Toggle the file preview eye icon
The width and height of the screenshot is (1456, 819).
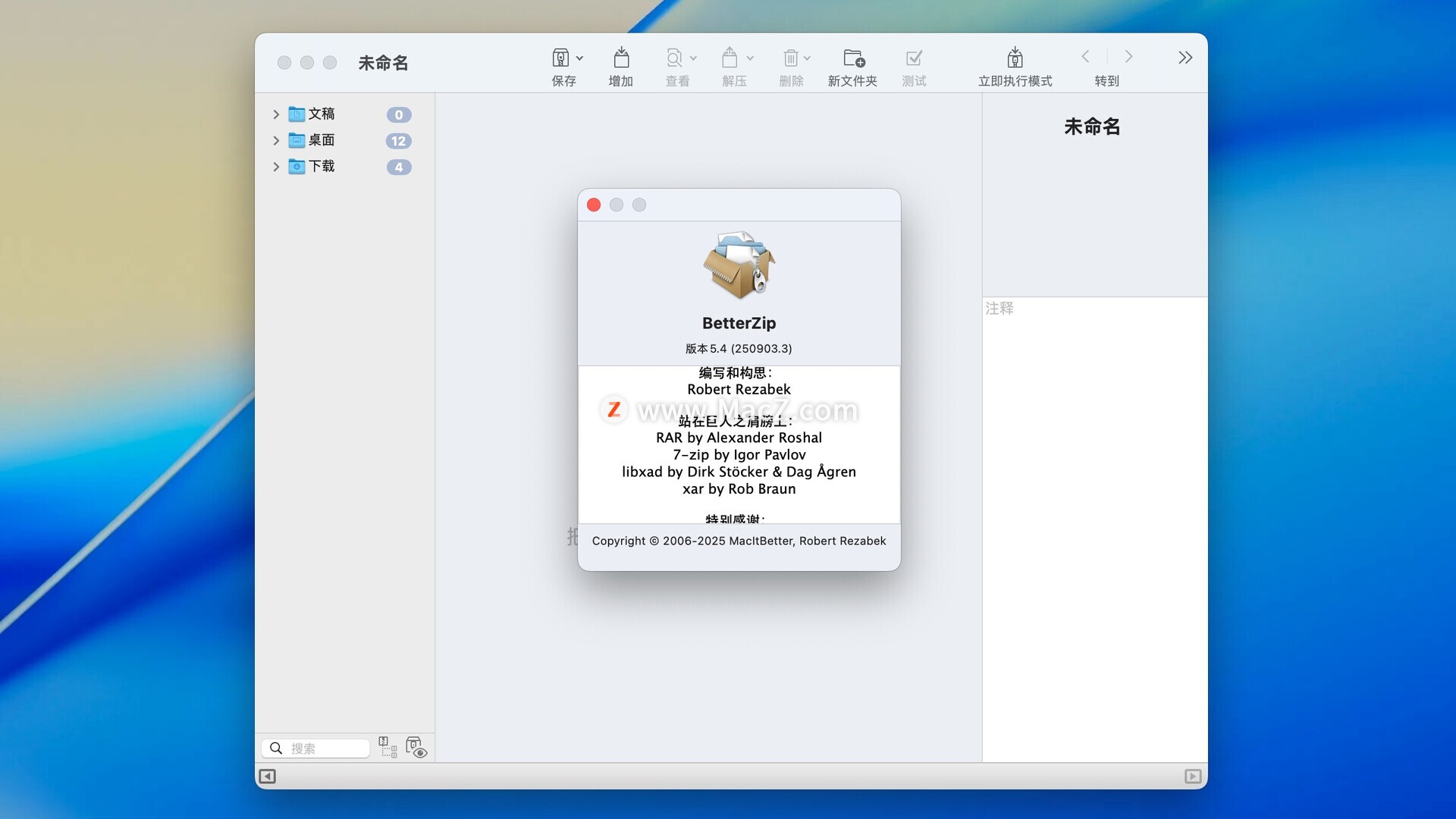point(416,748)
